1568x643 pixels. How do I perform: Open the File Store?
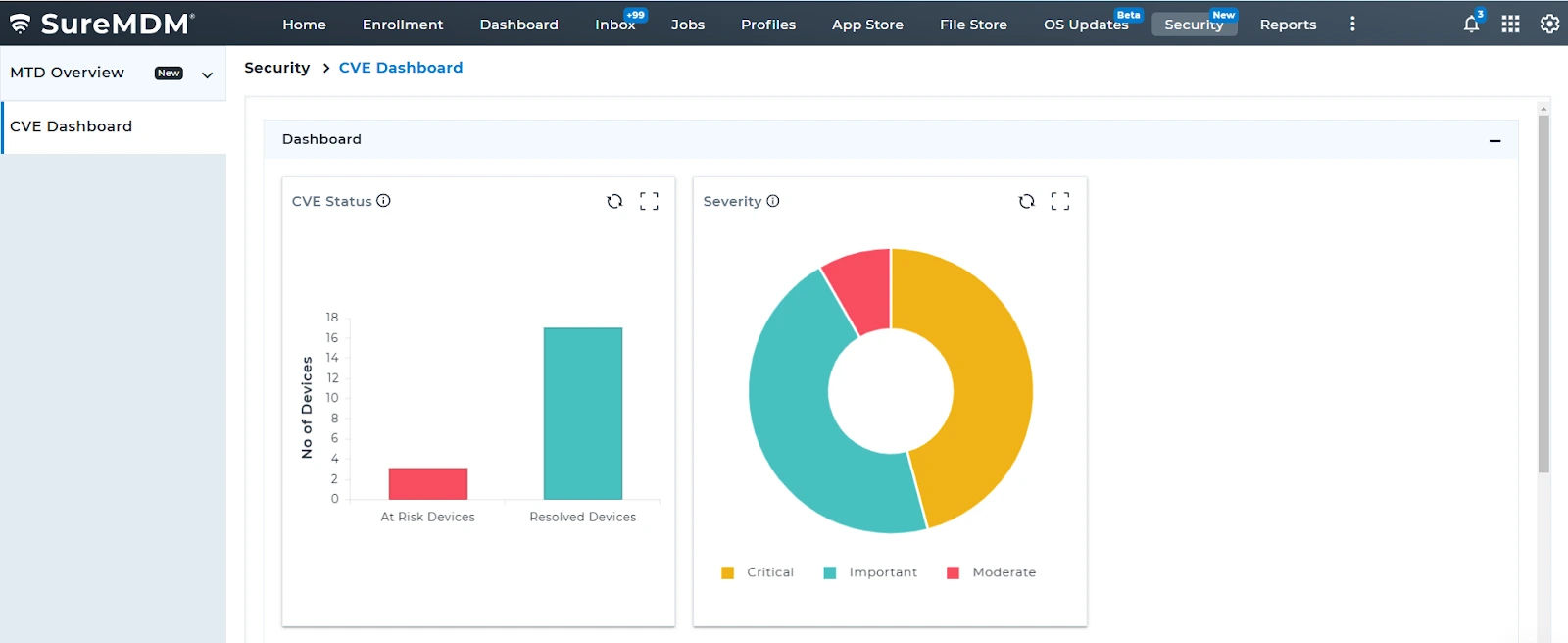point(973,25)
